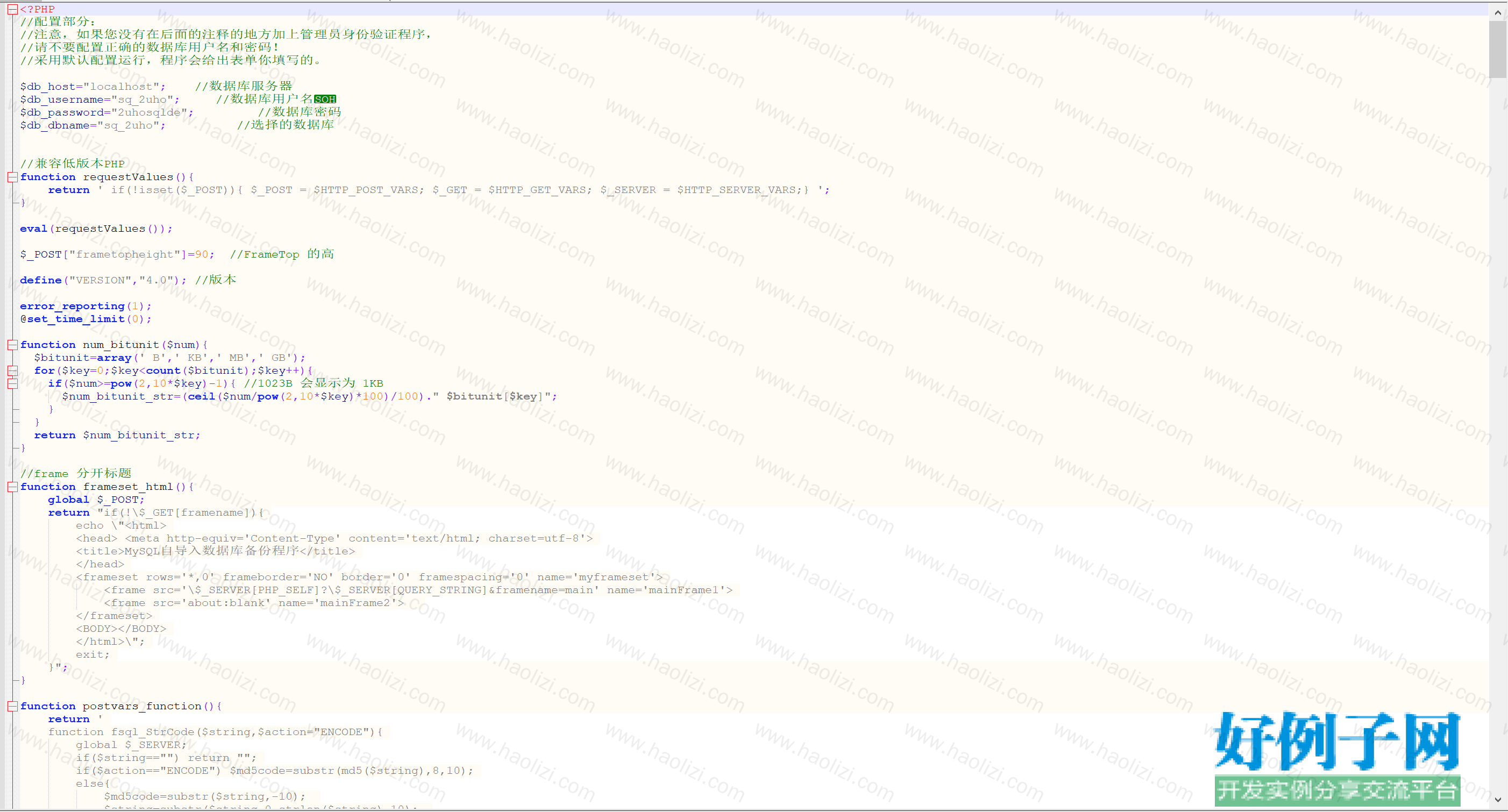The height and width of the screenshot is (812, 1508).
Task: Click the global $_POST; line
Action: 96,500
